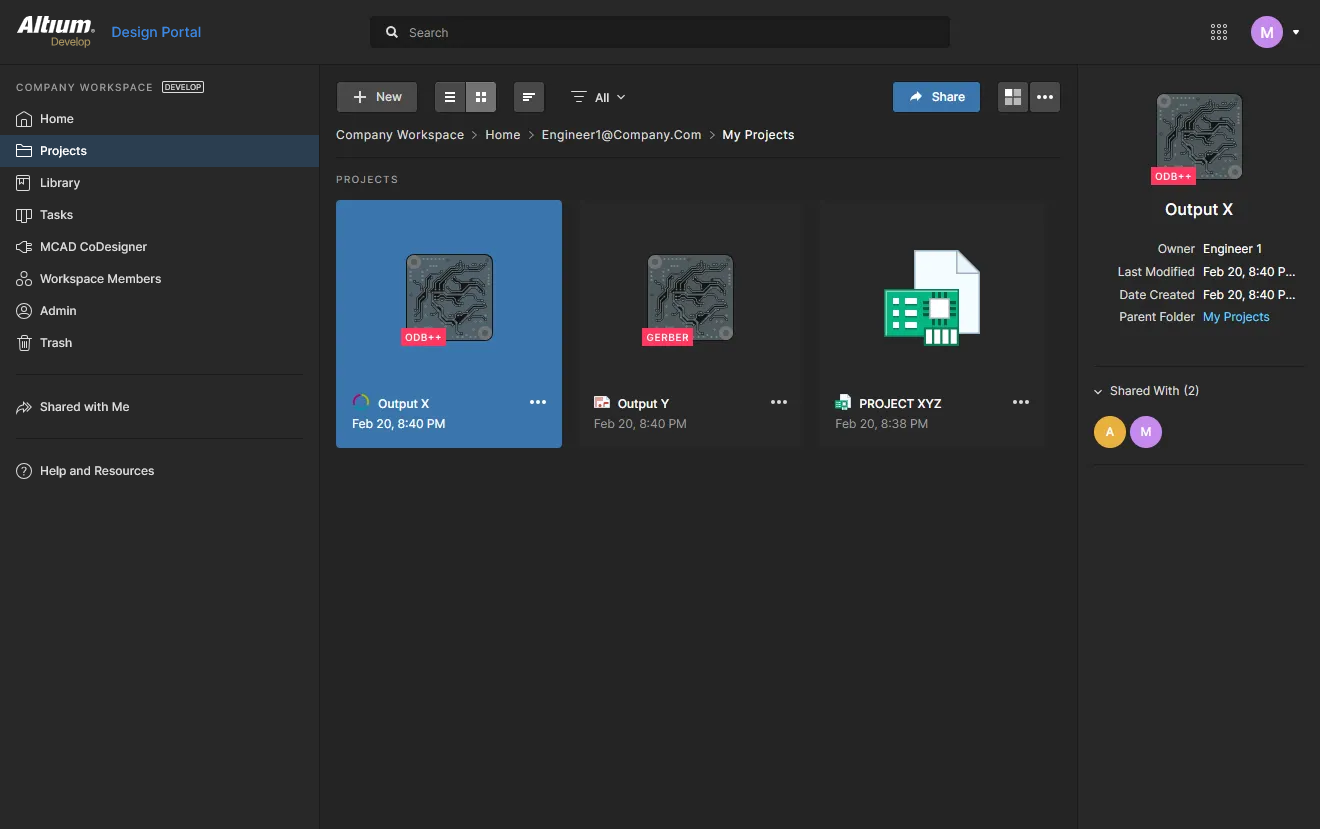Select the PROJECT XYZ thumbnail
This screenshot has height=829, width=1320.
pyautogui.click(x=931, y=298)
